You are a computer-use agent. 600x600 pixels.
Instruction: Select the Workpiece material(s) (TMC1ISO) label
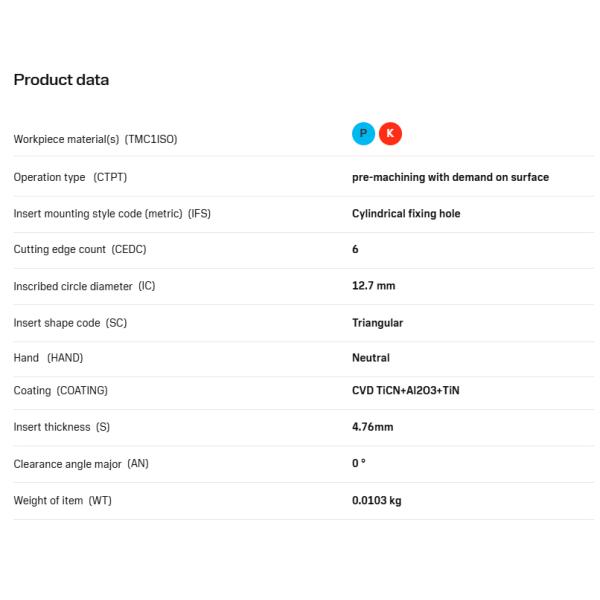[95, 139]
